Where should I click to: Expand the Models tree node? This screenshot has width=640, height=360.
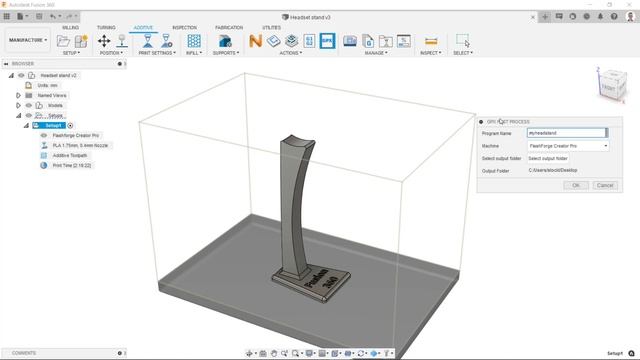click(x=18, y=105)
